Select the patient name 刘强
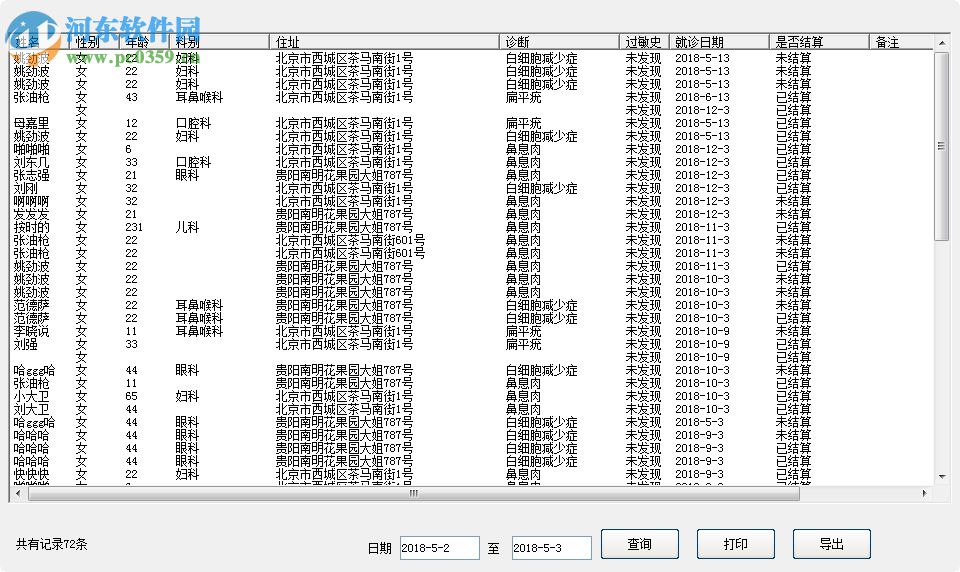The image size is (960, 572). pyautogui.click(x=25, y=344)
